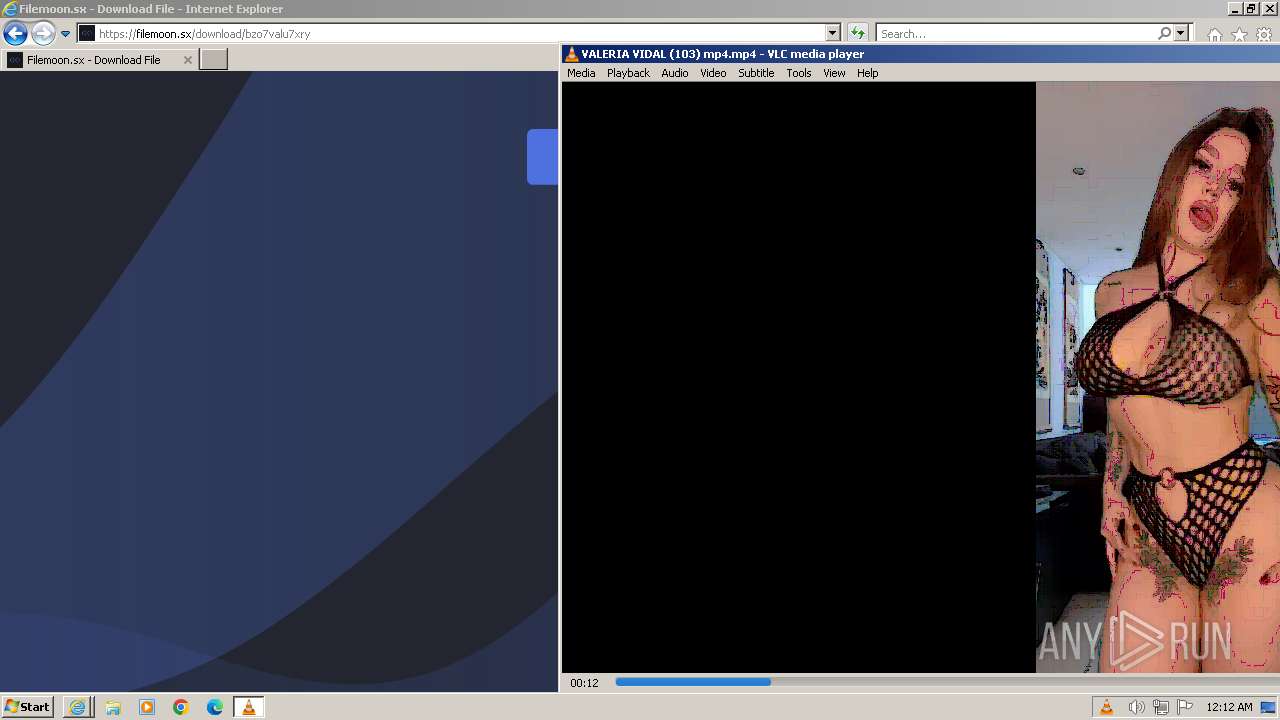This screenshot has height=720, width=1280.
Task: Minimize the Internet Explorer window
Action: pyautogui.click(x=1235, y=8)
